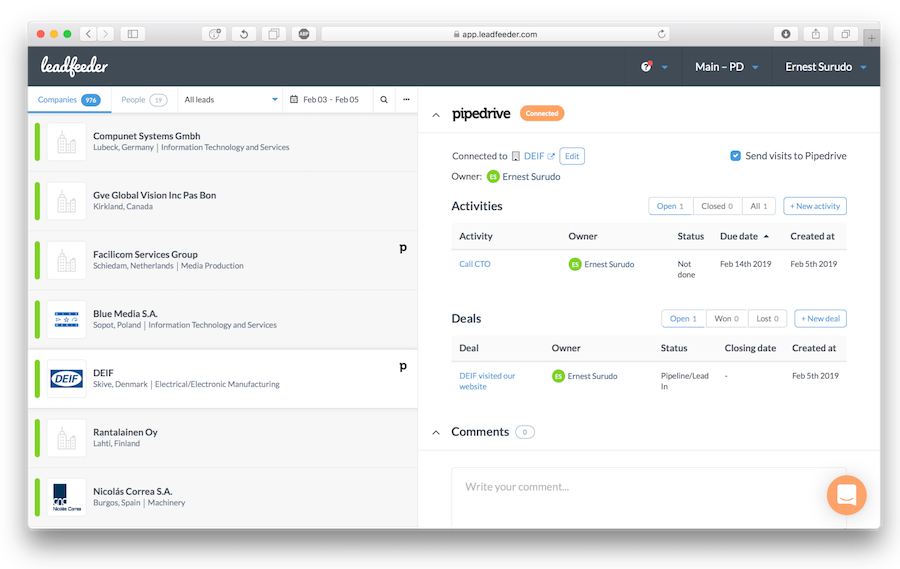The height and width of the screenshot is (569, 900).
Task: Click the browser reload icon in address bar
Action: click(661, 34)
